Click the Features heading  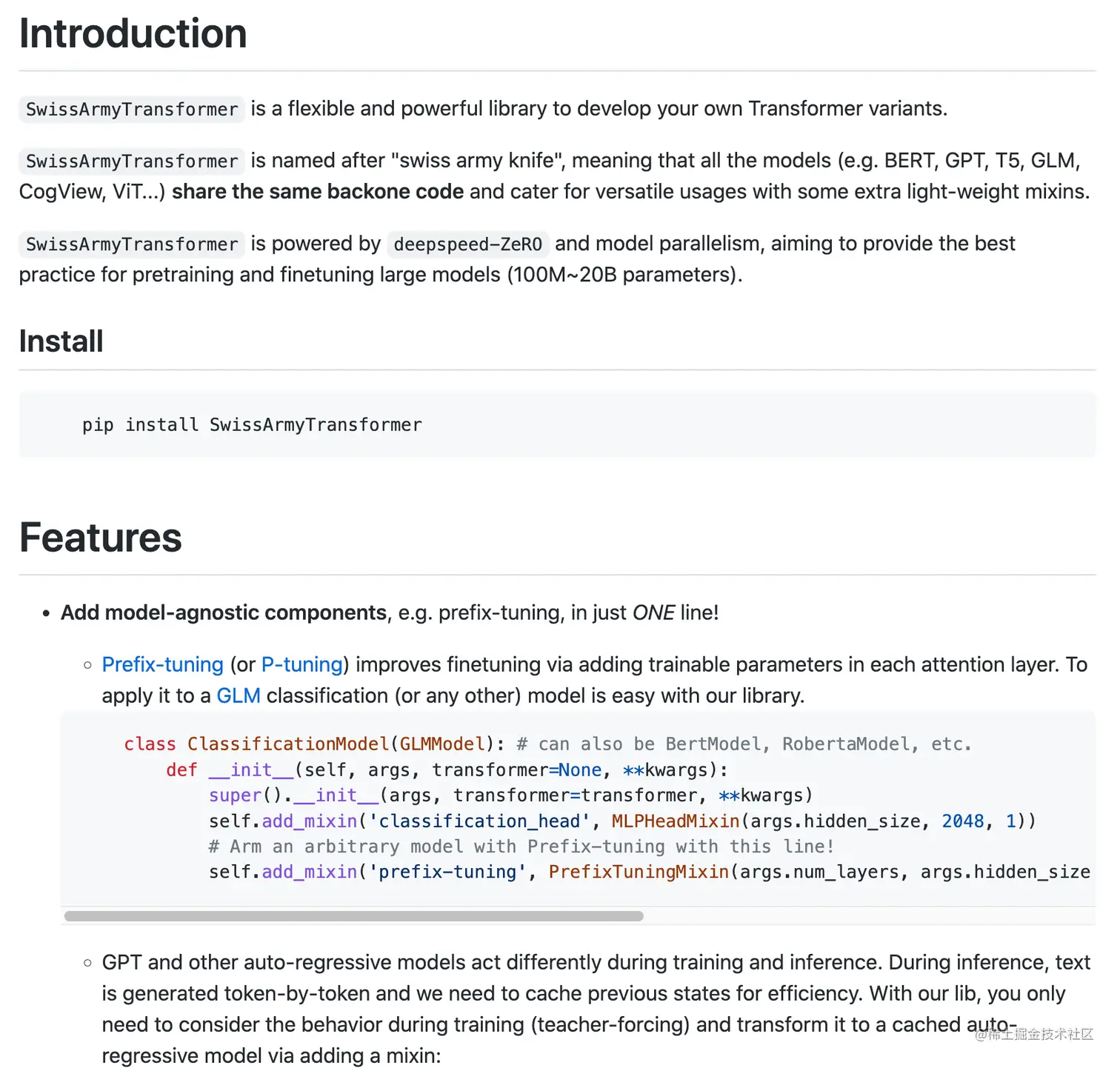click(101, 538)
